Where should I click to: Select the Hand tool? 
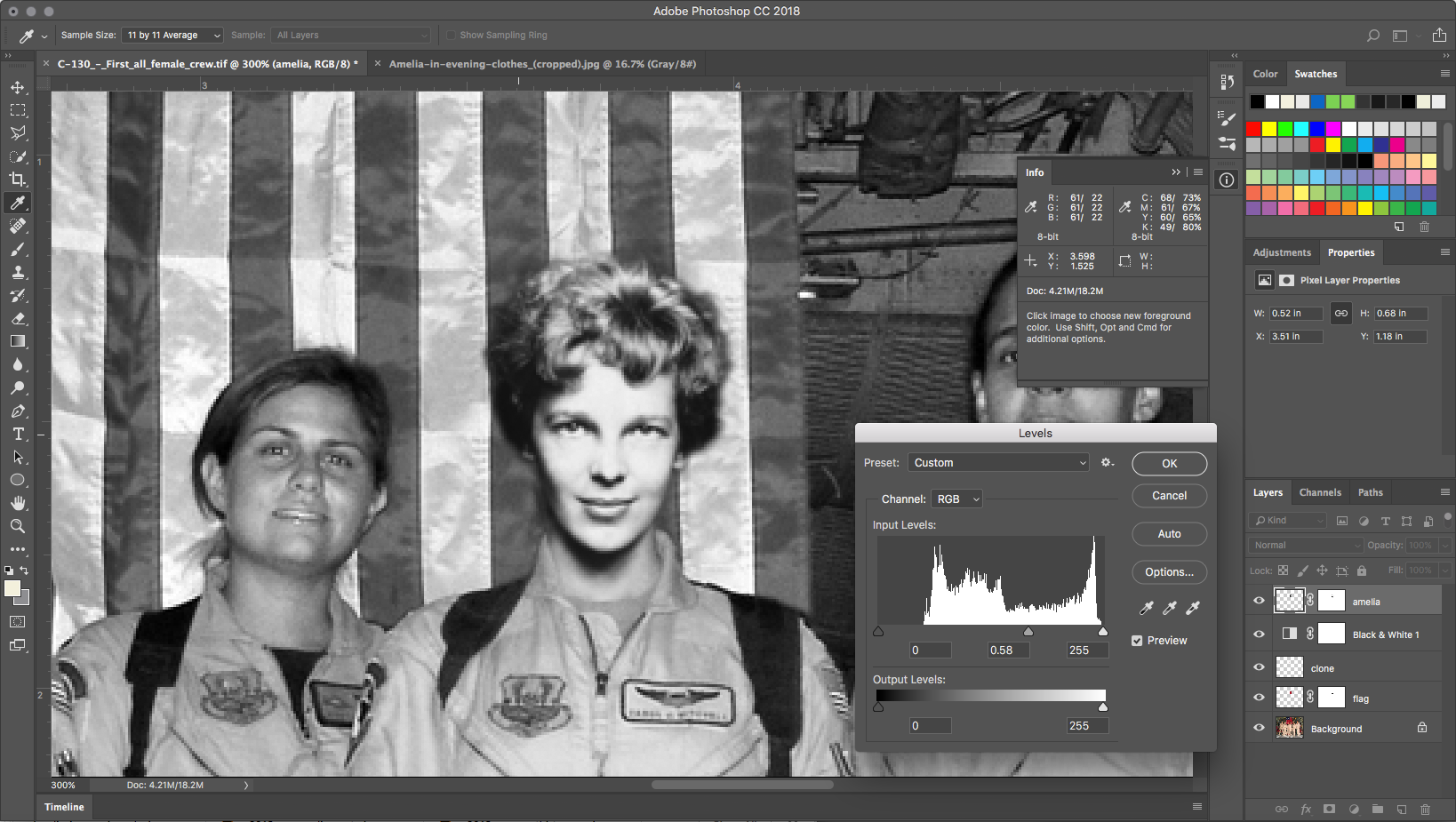tap(18, 503)
